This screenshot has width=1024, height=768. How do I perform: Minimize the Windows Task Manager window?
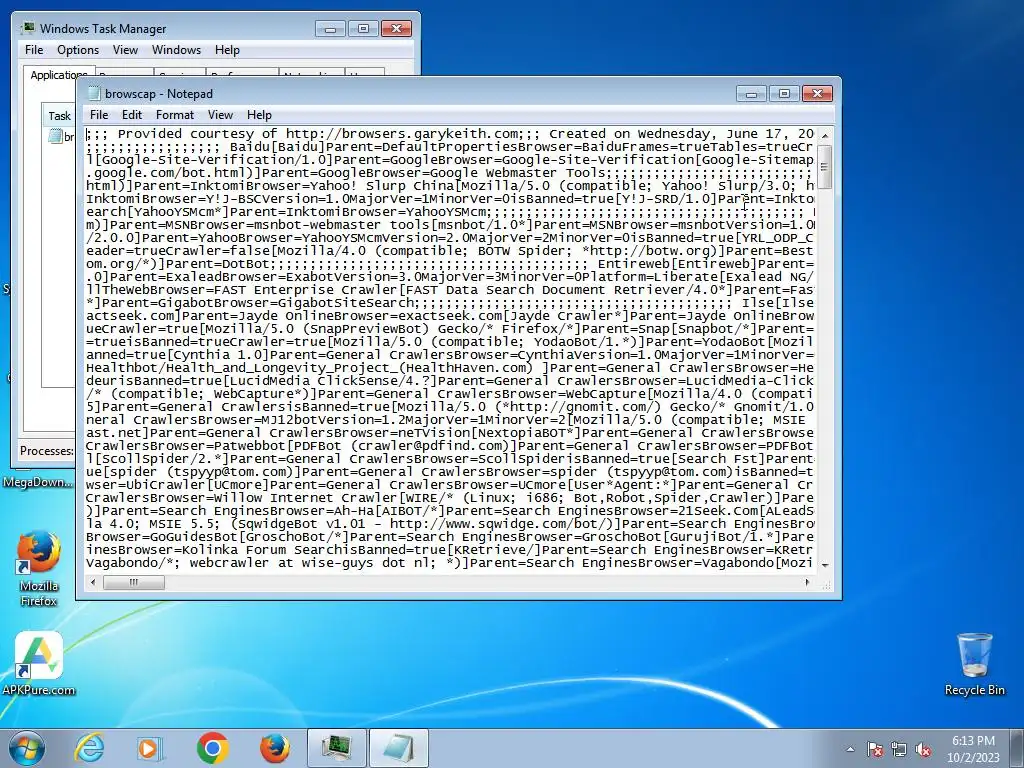click(x=330, y=29)
